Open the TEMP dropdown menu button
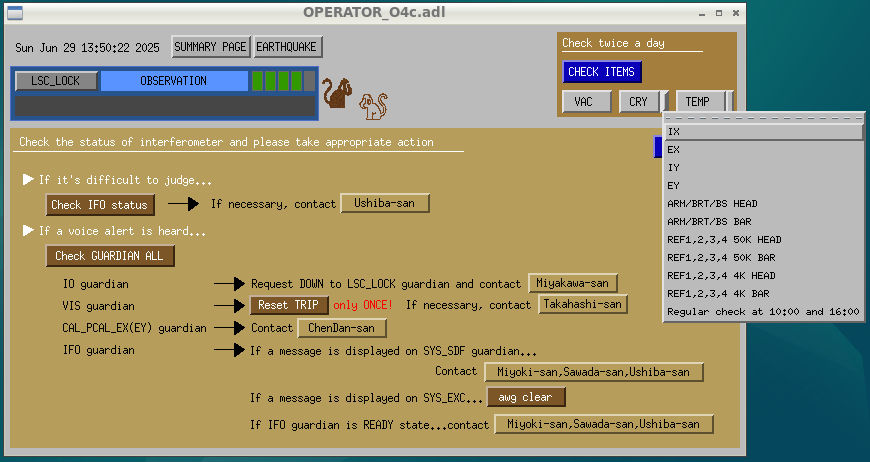The image size is (870, 462). coord(701,102)
